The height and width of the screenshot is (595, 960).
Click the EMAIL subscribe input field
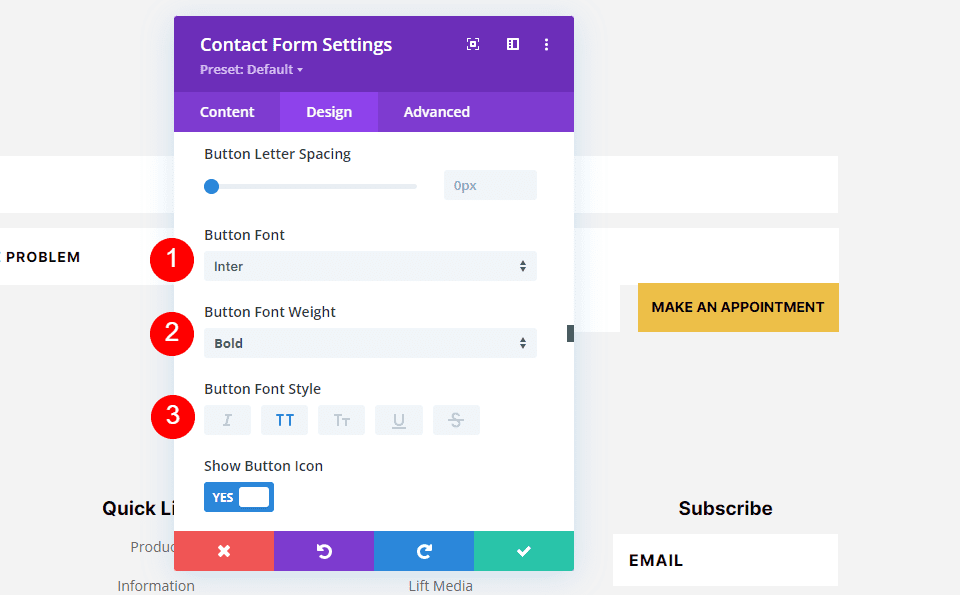coord(724,560)
